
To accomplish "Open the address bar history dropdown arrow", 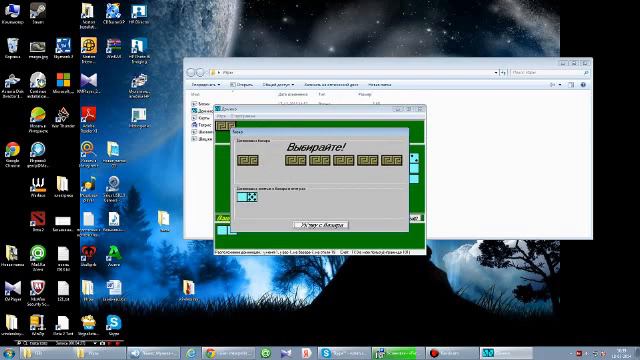I will tap(496, 73).
